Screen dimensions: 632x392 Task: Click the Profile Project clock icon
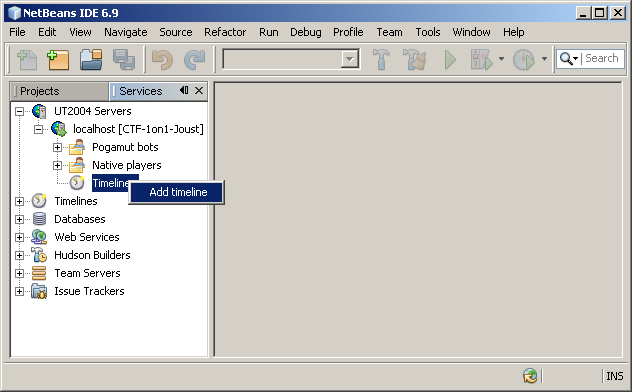(x=524, y=60)
